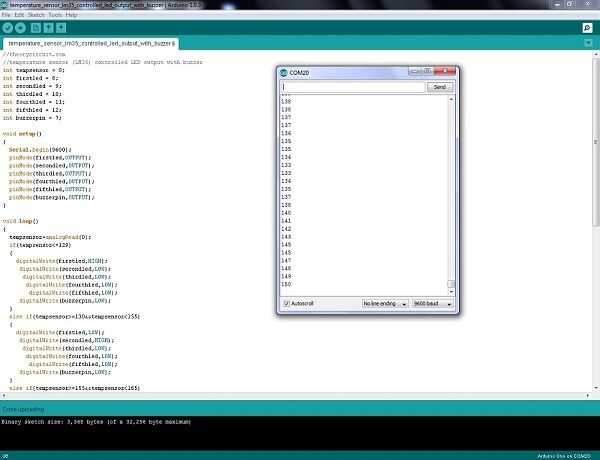Toggle the Autoscroll checkbox
Image resolution: width=600 pixels, height=460 pixels.
tap(286, 303)
